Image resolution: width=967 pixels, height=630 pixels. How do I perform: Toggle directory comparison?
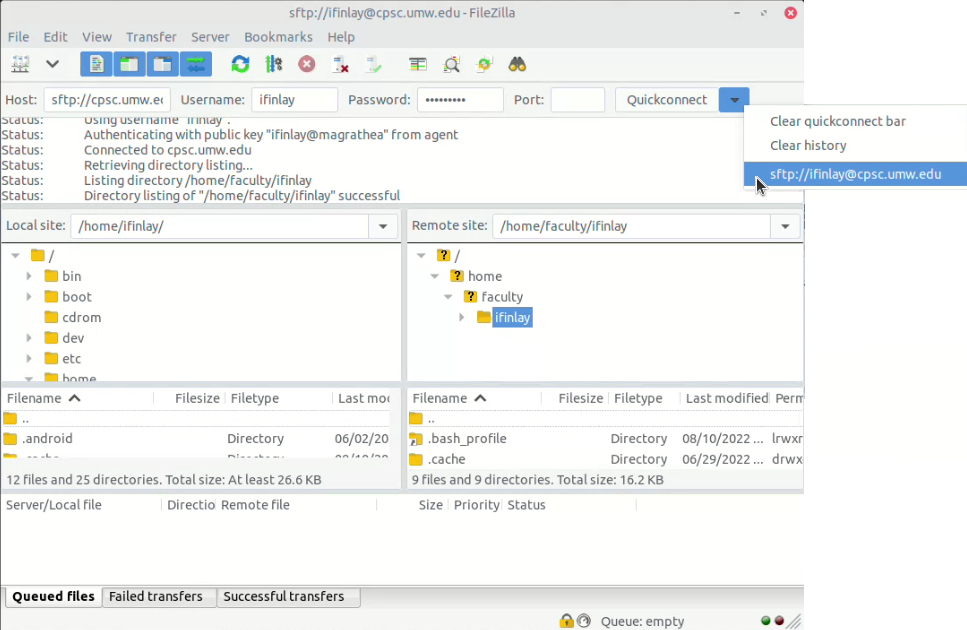(x=451, y=64)
